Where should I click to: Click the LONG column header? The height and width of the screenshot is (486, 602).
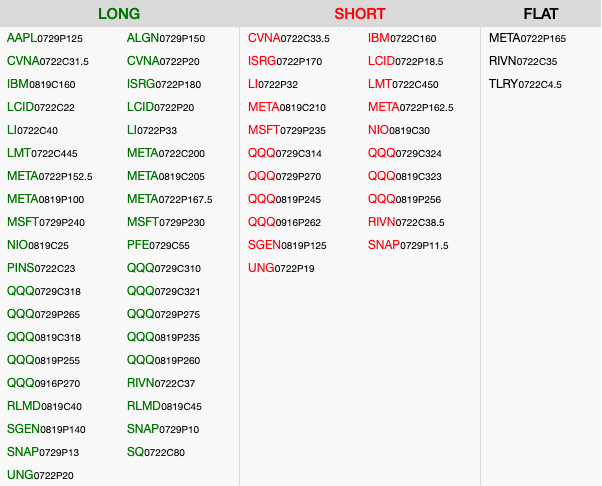tap(119, 14)
